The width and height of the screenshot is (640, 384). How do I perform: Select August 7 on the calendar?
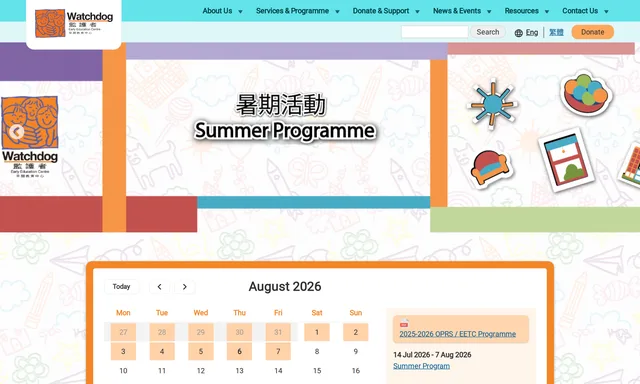[x=278, y=351]
